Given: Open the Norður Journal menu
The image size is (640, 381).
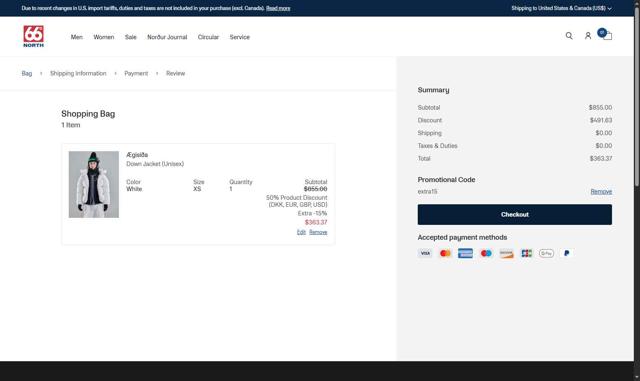Looking at the screenshot, I should 167,37.
